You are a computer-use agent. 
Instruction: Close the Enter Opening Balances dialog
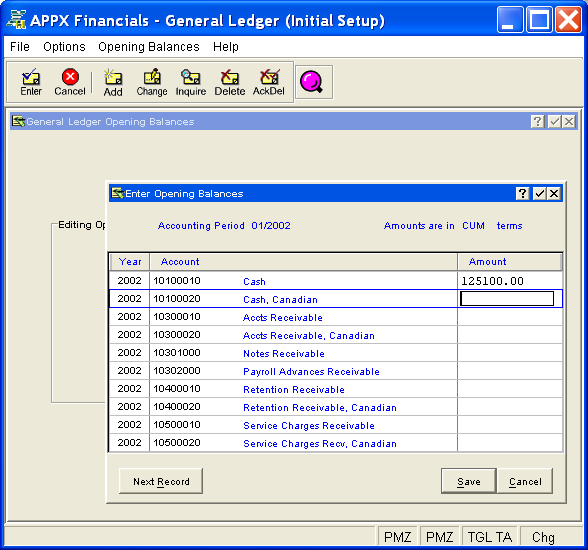pyautogui.click(x=554, y=193)
